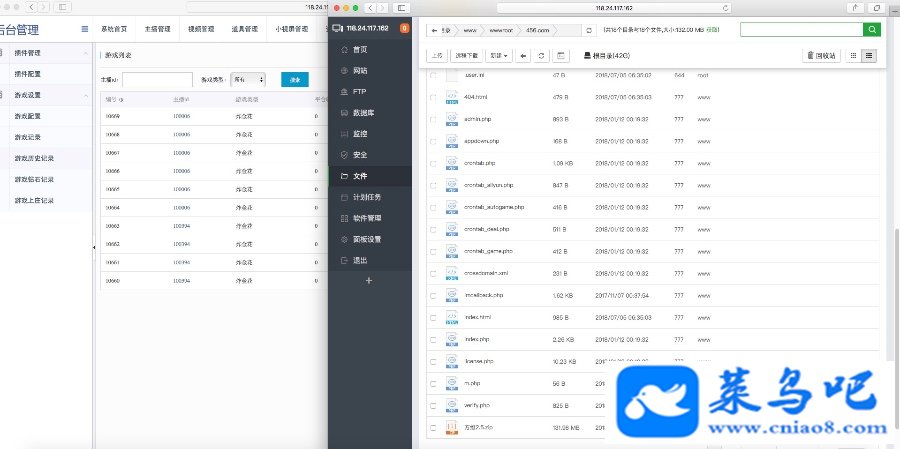This screenshot has height=449, width=900.
Task: Switch file manager to grid view
Action: (853, 56)
